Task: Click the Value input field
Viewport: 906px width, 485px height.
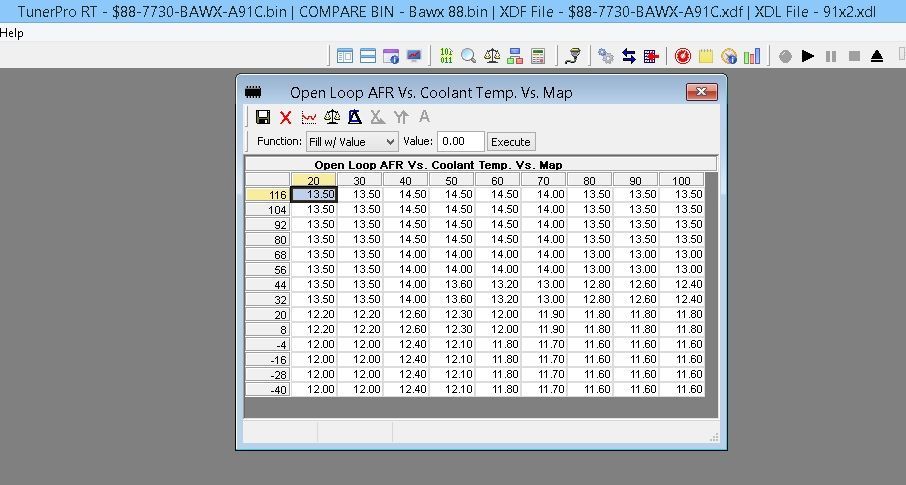Action: pos(460,142)
